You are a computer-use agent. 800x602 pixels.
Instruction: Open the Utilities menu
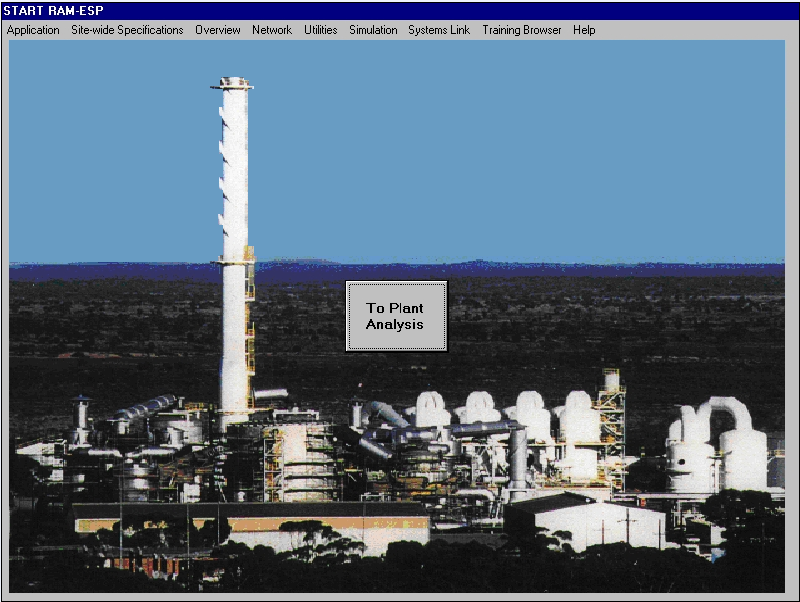[320, 30]
